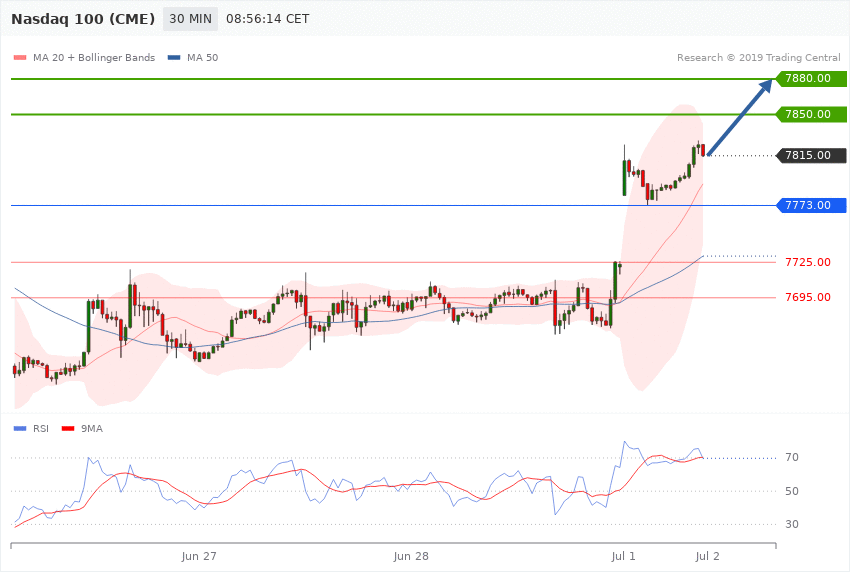This screenshot has width=850, height=576.
Task: Click the 9MA legend label
Action: [92, 429]
